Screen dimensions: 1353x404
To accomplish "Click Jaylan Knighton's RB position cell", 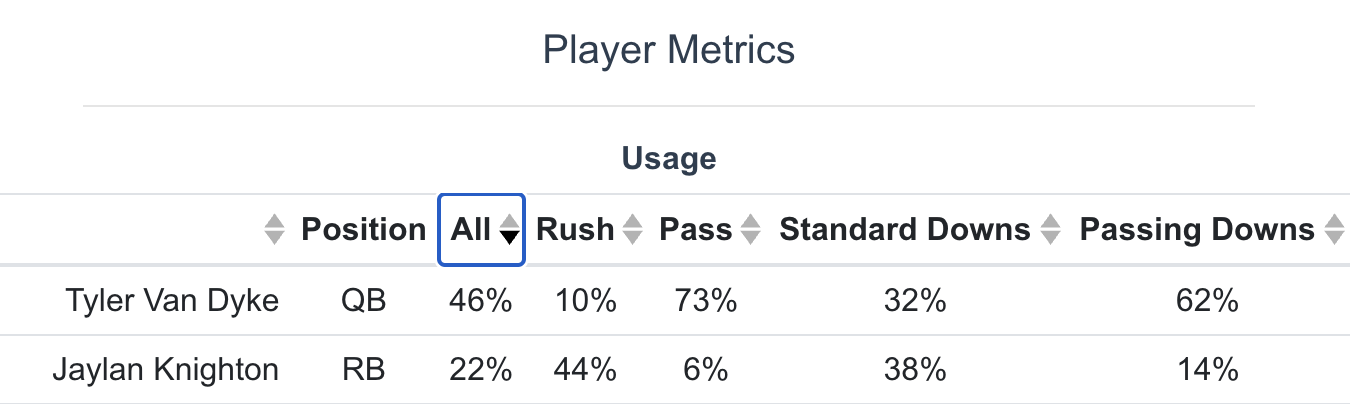I will [364, 370].
